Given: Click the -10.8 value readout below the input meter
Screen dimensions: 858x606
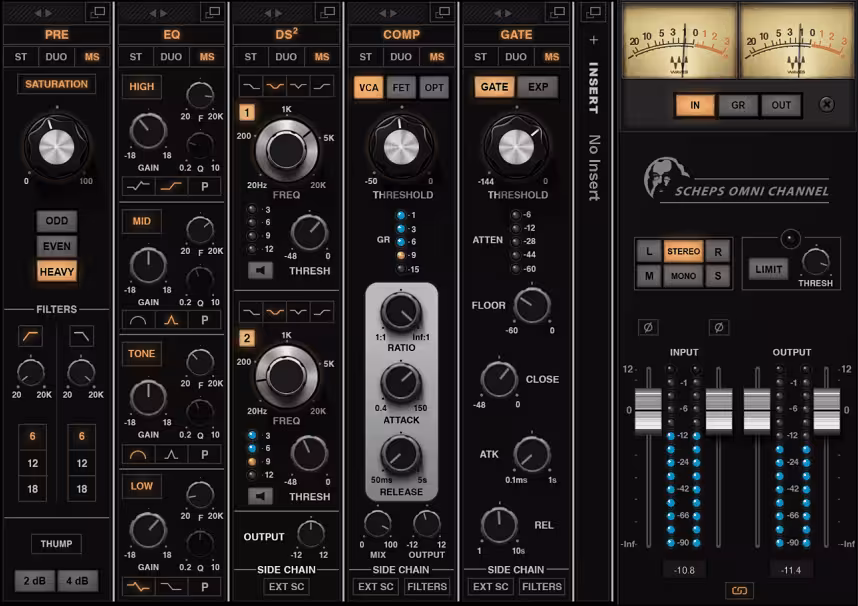Looking at the screenshot, I should (686, 567).
